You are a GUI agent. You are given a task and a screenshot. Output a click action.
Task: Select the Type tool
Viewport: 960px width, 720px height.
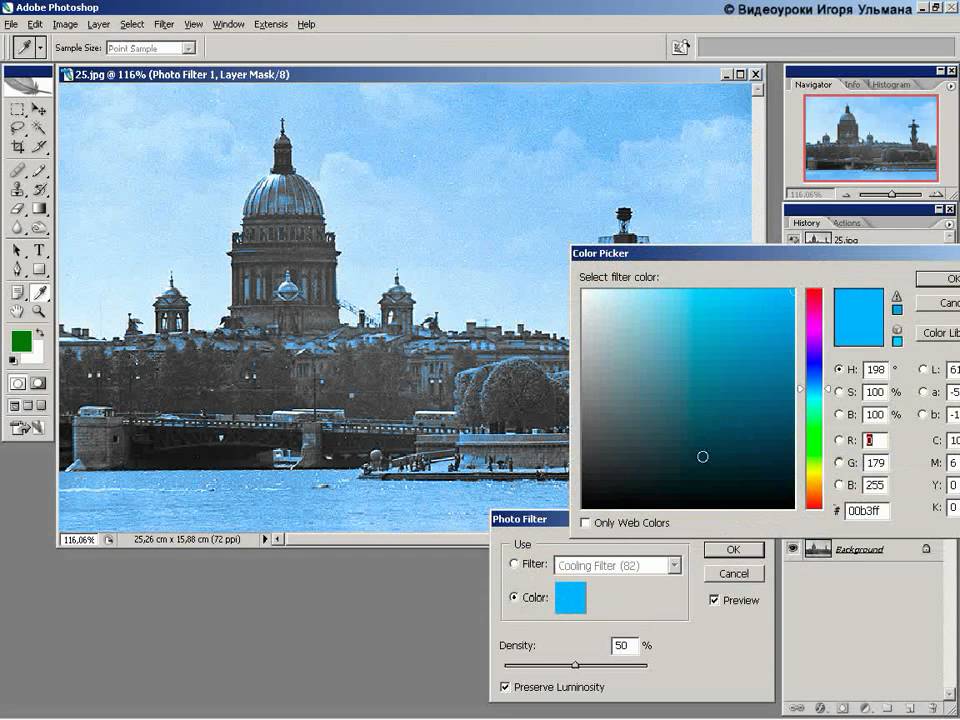39,250
